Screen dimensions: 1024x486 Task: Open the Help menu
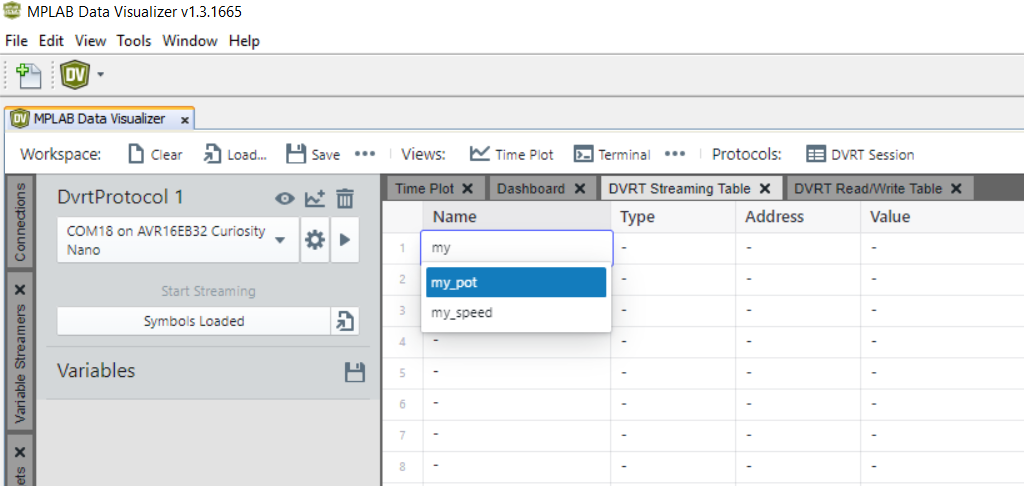coord(244,41)
